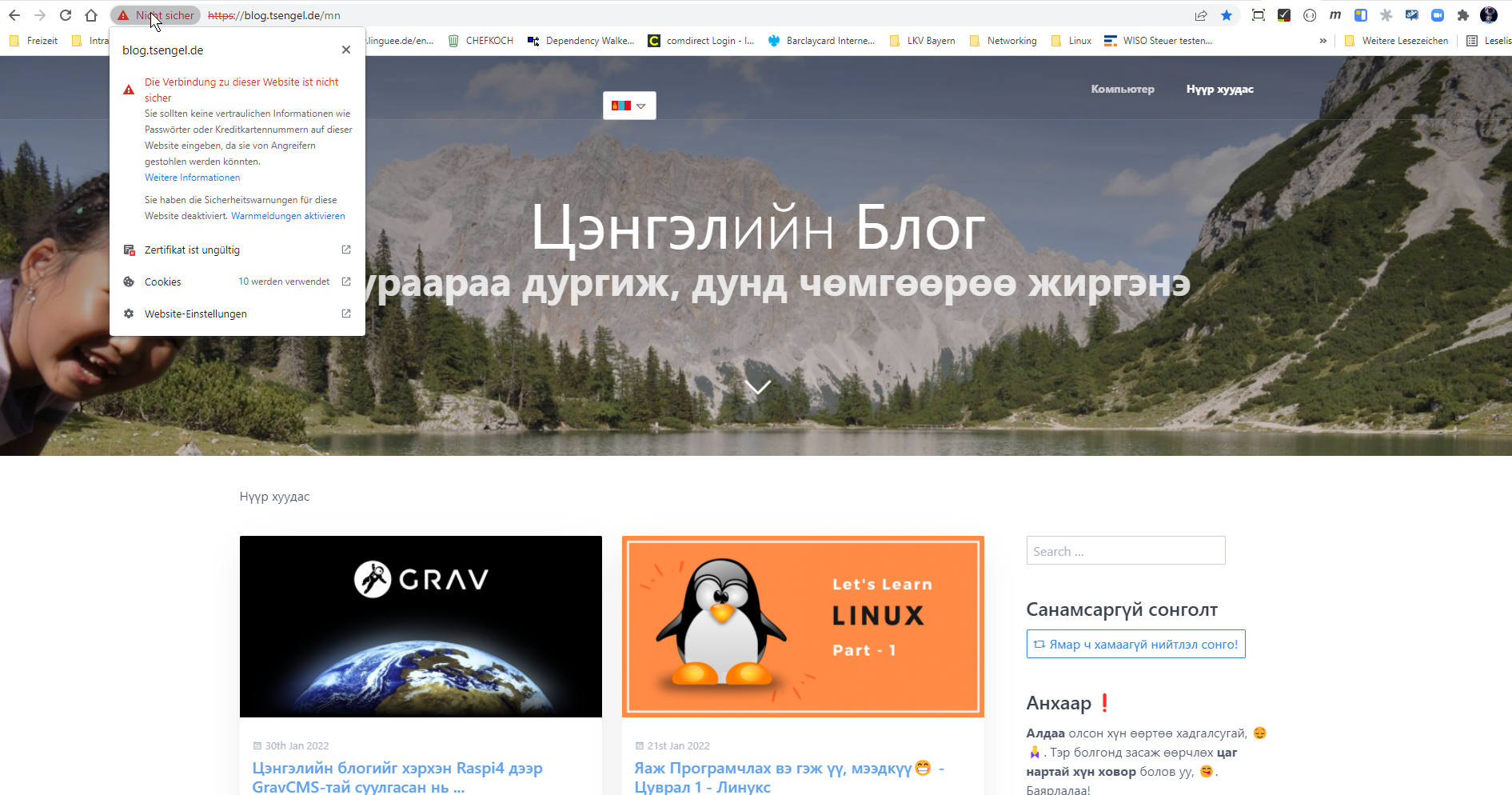
Task: Open the round JSON braces extension
Action: [1310, 15]
